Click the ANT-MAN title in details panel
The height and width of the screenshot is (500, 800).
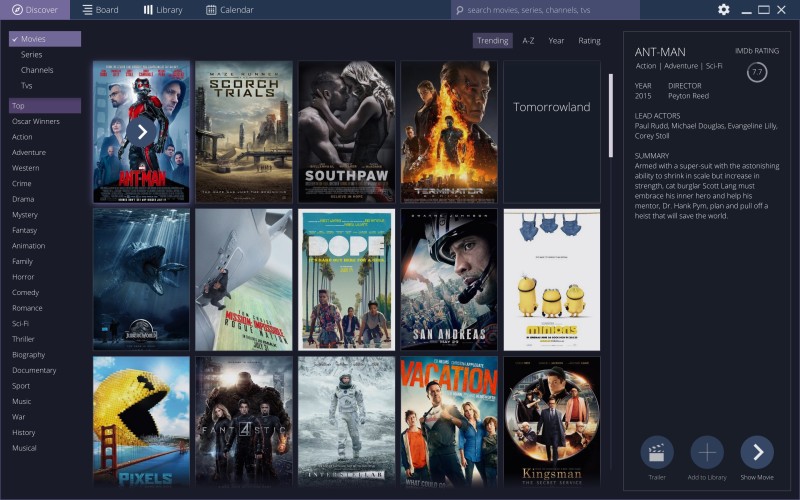[x=660, y=52]
